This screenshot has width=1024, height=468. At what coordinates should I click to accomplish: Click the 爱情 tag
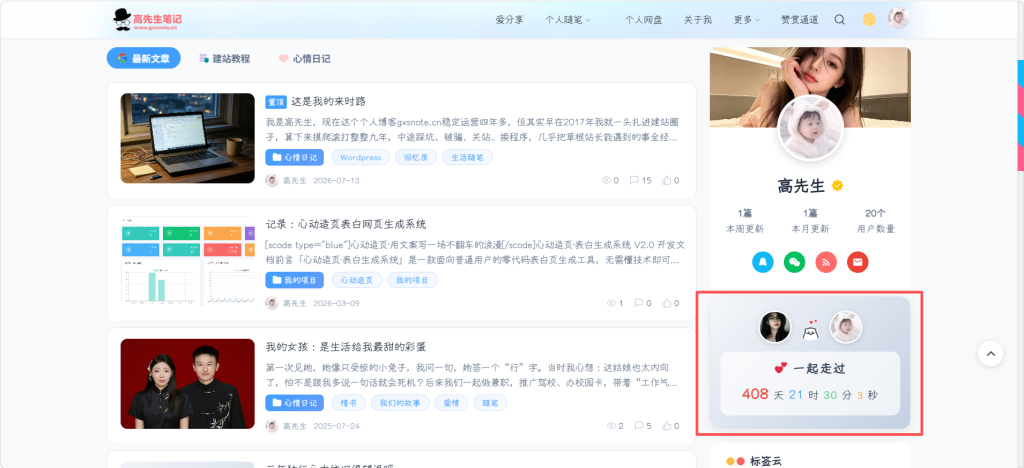[451, 403]
